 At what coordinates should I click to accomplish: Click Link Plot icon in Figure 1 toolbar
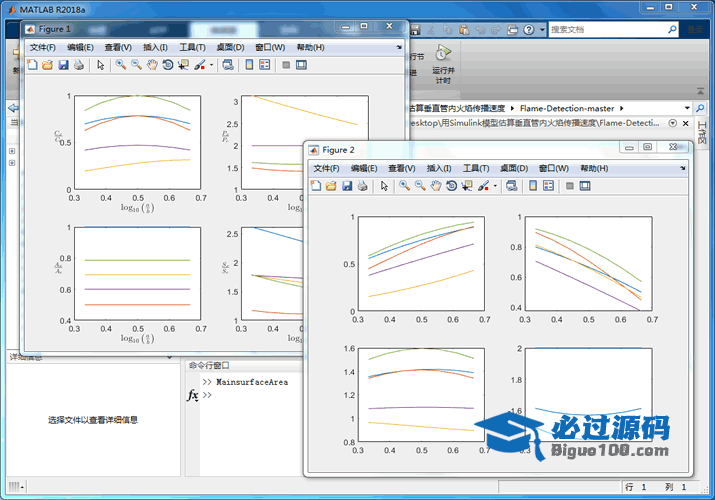(x=228, y=65)
